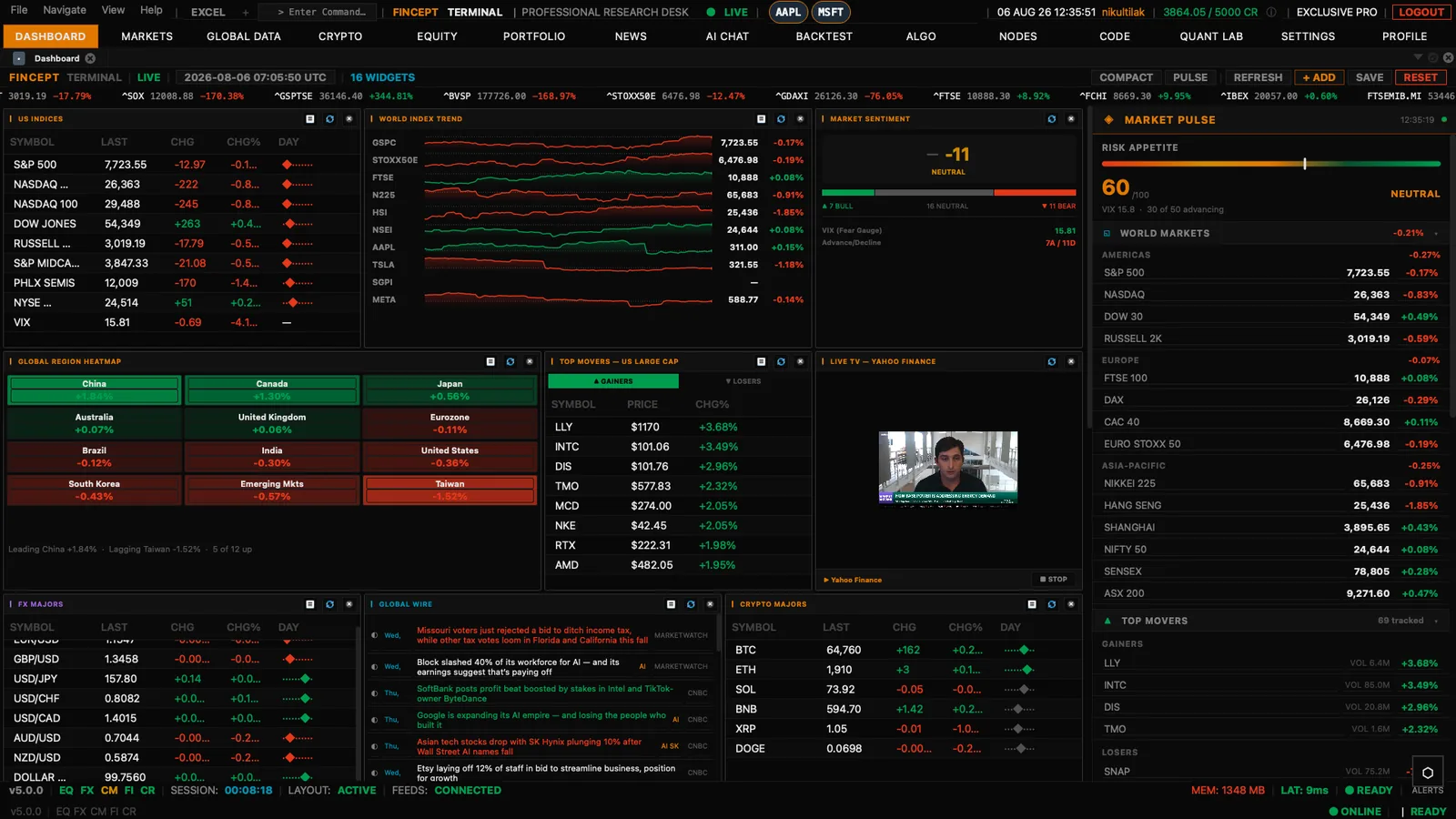Go to the Portfolio tab
The height and width of the screenshot is (819, 1456).
click(x=534, y=36)
